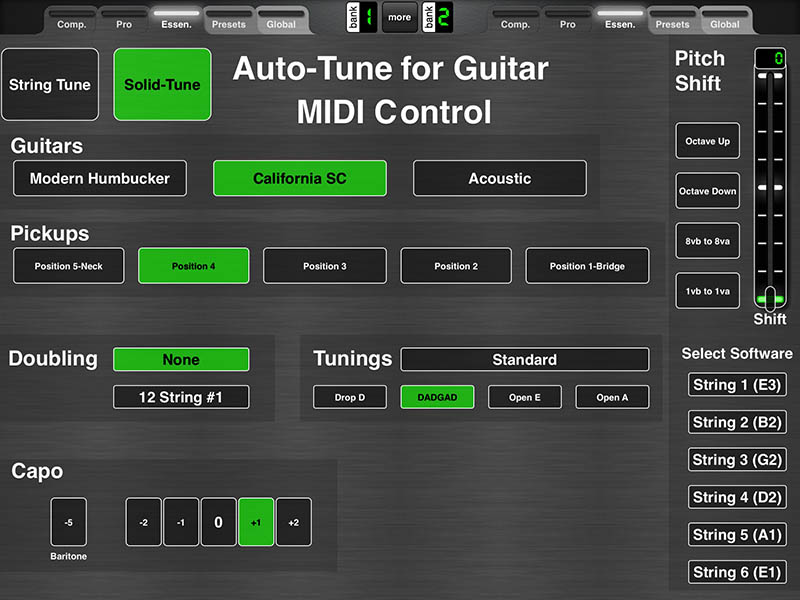Tap the Octave Down pitch shift

click(x=708, y=191)
